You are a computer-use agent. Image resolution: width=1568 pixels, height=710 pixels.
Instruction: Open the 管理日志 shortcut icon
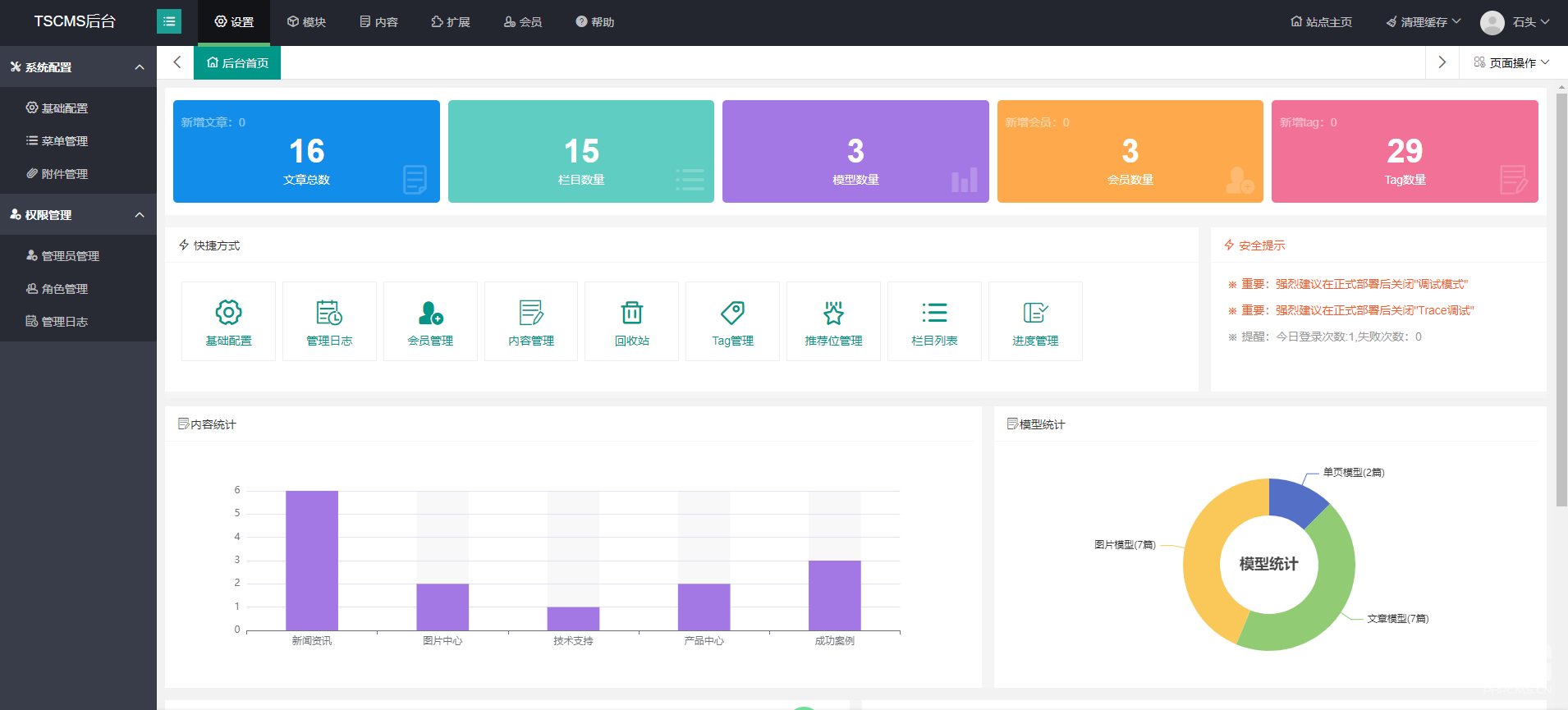329,313
